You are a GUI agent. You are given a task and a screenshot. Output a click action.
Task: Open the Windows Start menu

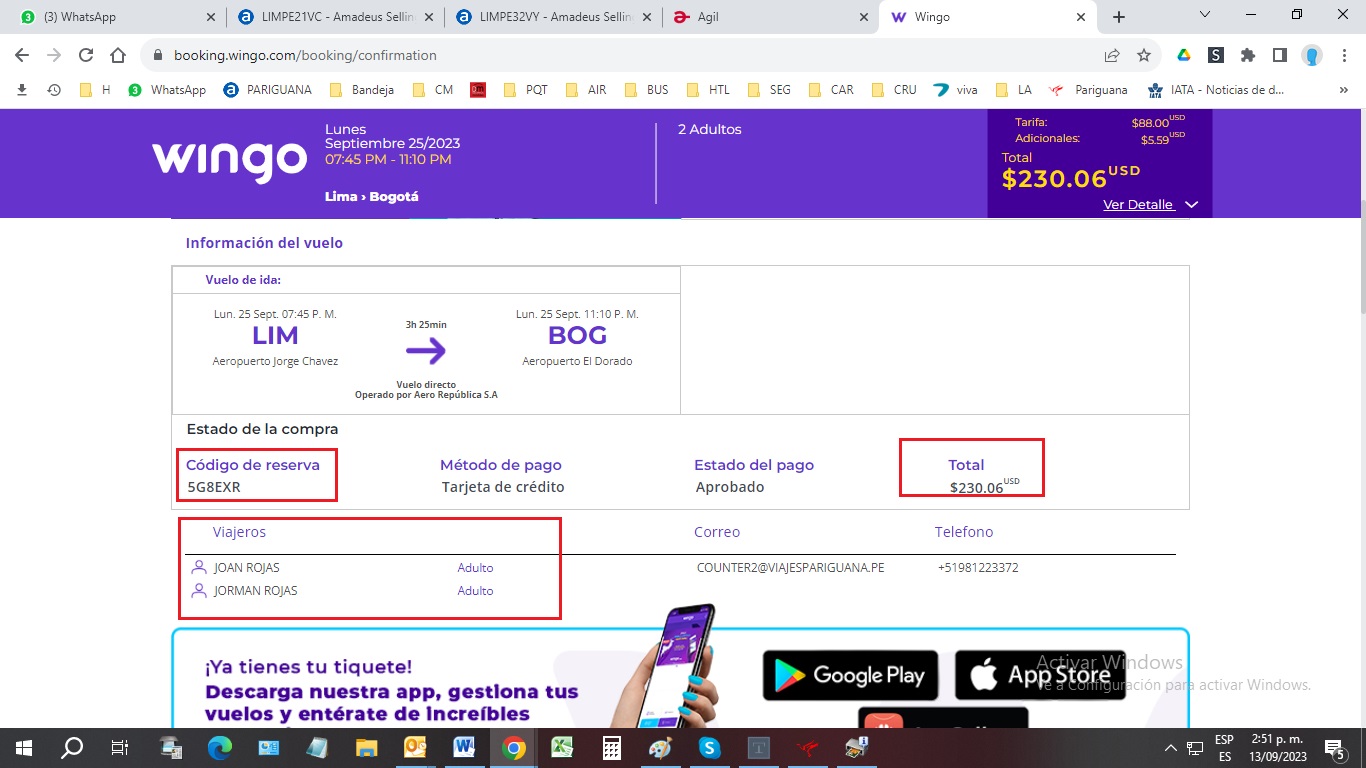pyautogui.click(x=24, y=747)
